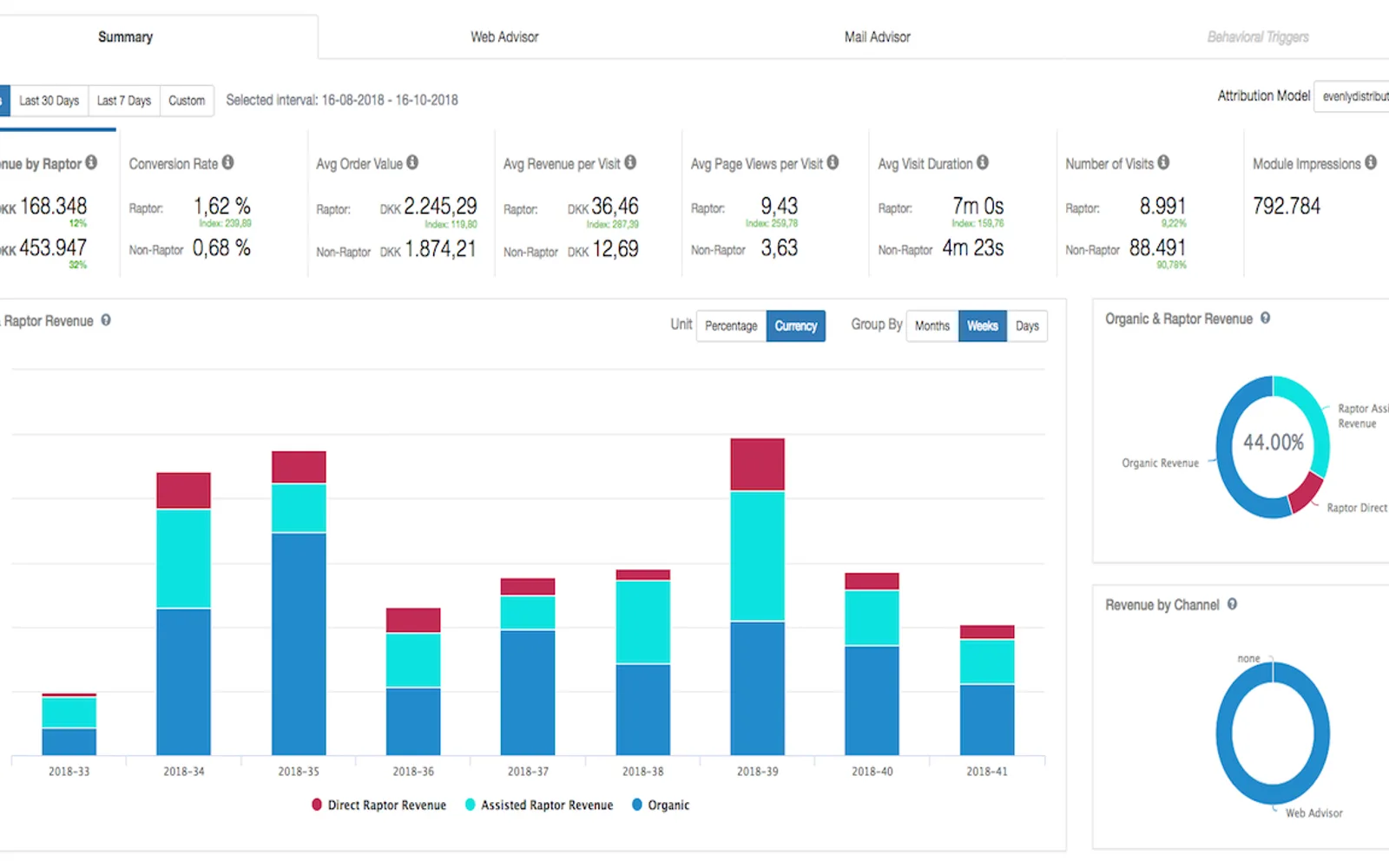Toggle Direct Raptor Revenue legend marker
This screenshot has height=868, width=1389.
(317, 805)
